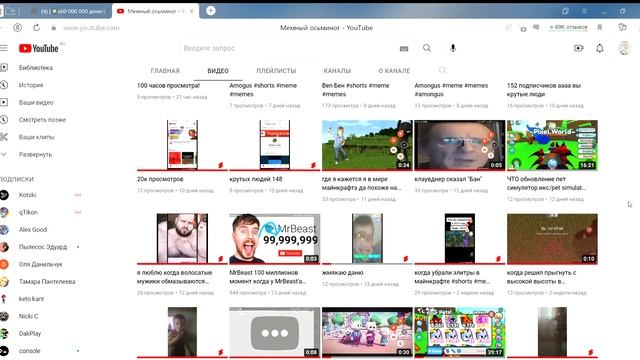
Task: Click the create video camera icon
Action: [579, 48]
